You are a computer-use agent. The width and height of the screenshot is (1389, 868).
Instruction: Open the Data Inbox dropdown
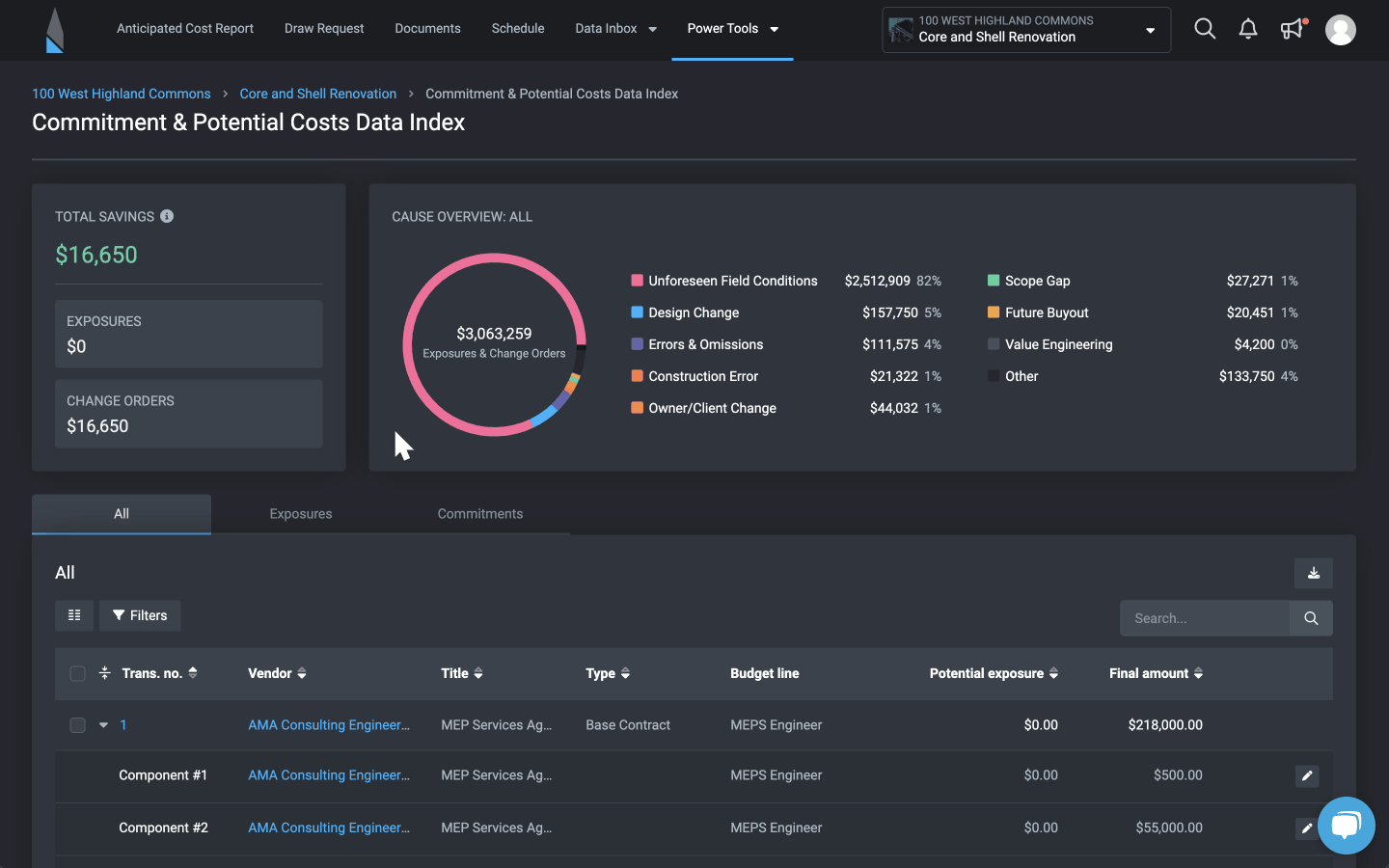click(x=615, y=29)
